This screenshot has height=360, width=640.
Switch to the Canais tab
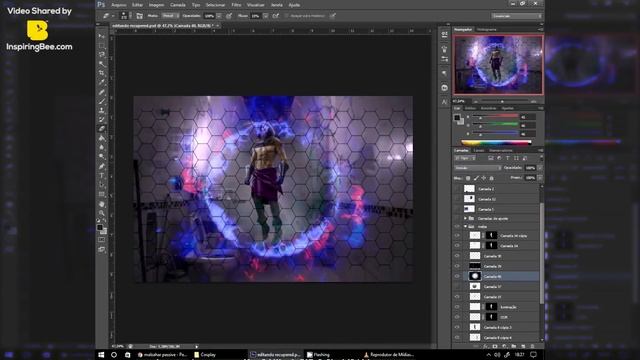[479, 150]
